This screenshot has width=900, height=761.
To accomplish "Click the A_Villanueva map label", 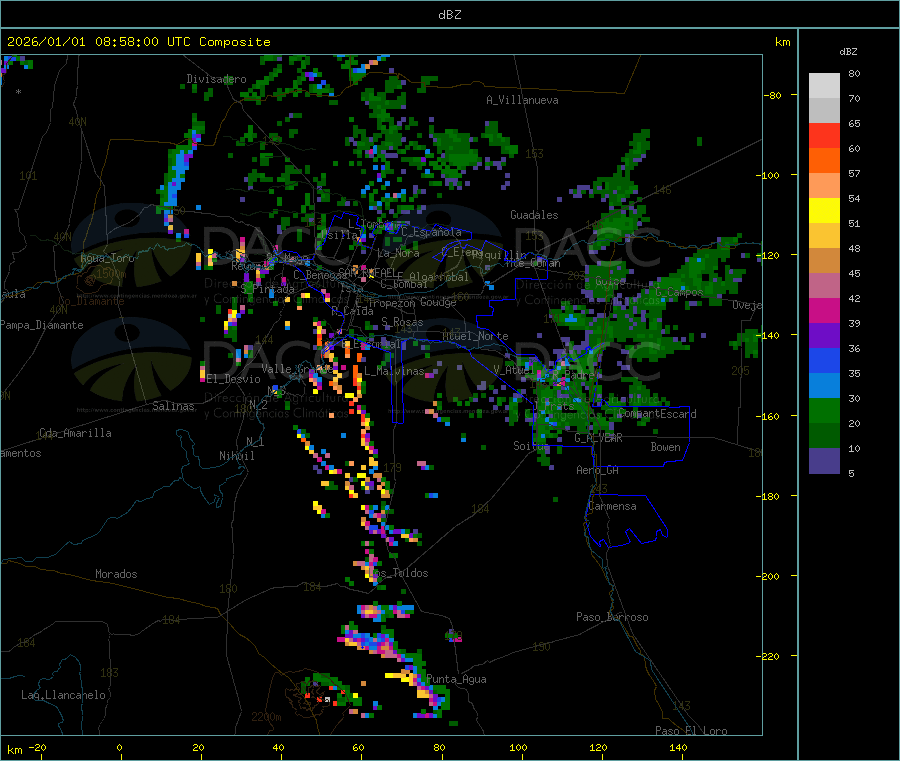I will tap(522, 100).
